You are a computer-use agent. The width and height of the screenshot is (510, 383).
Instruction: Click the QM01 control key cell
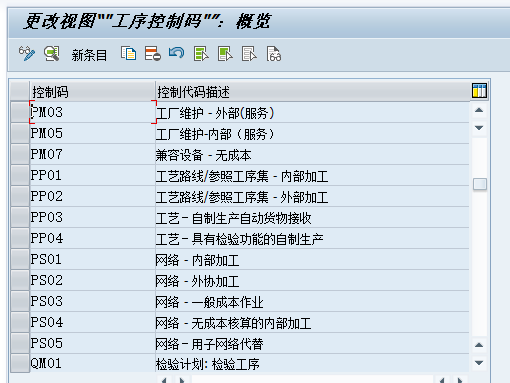point(93,363)
